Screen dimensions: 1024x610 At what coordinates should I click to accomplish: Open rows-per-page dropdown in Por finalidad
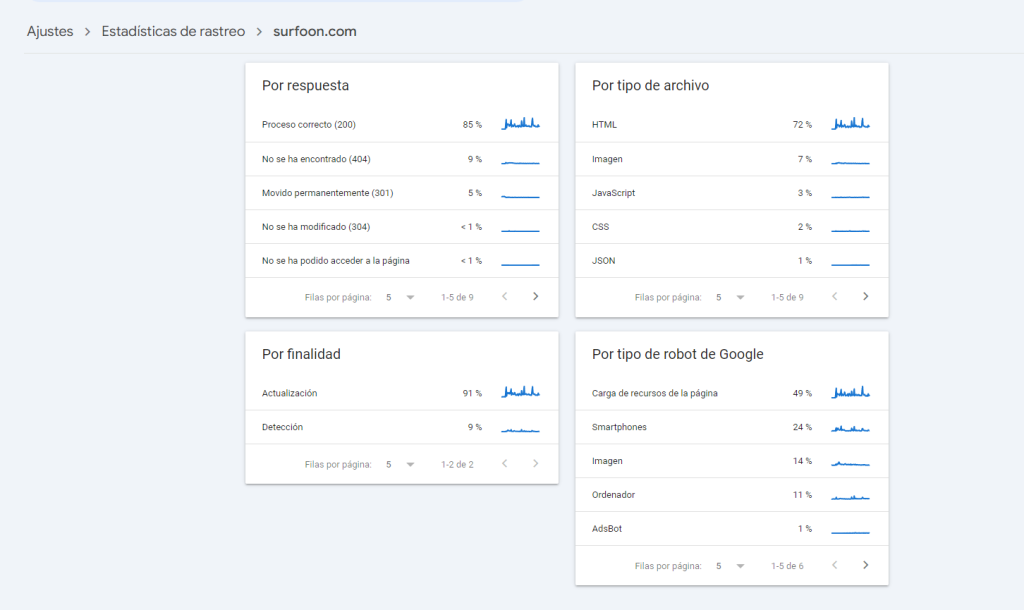click(x=399, y=464)
